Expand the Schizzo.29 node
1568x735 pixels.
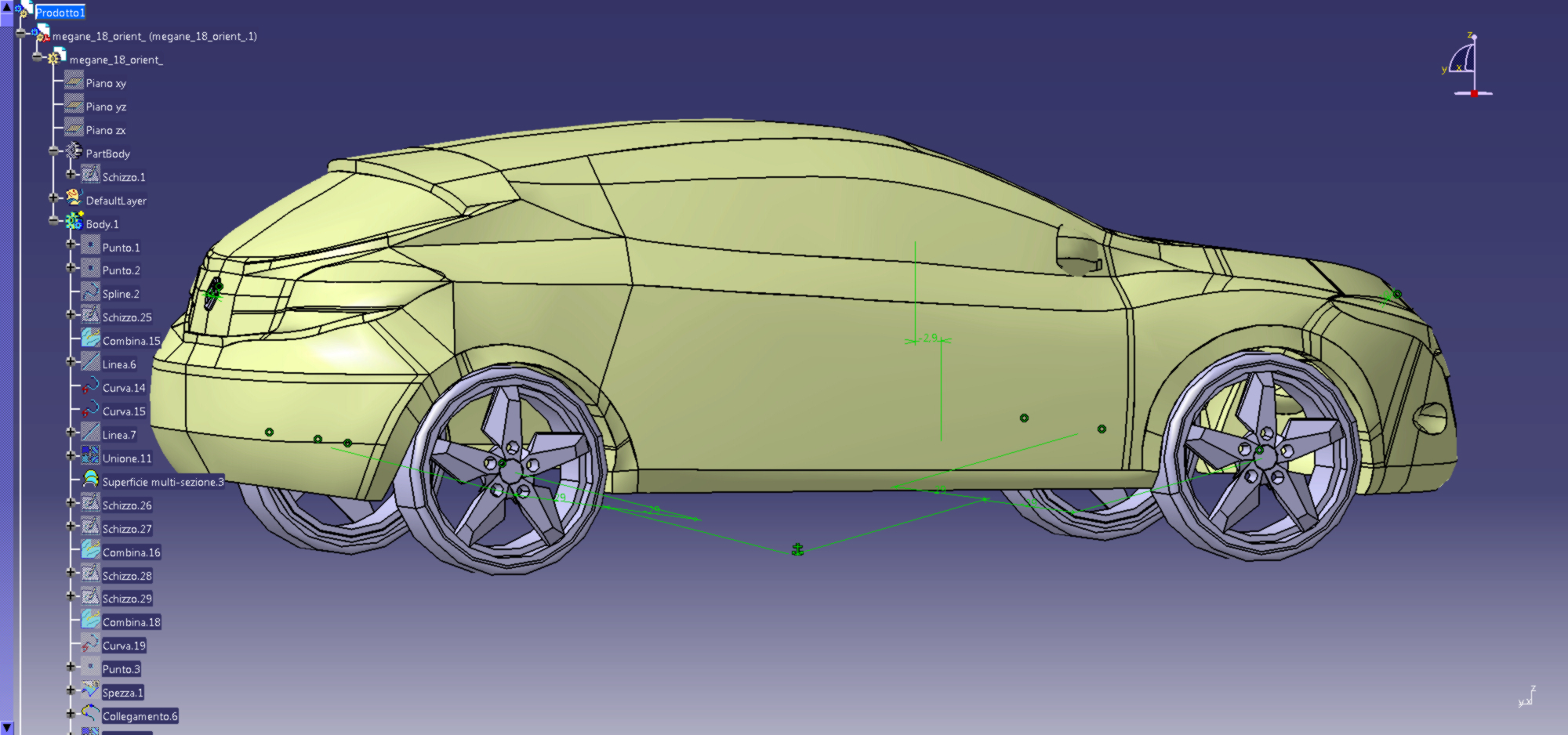pos(71,596)
